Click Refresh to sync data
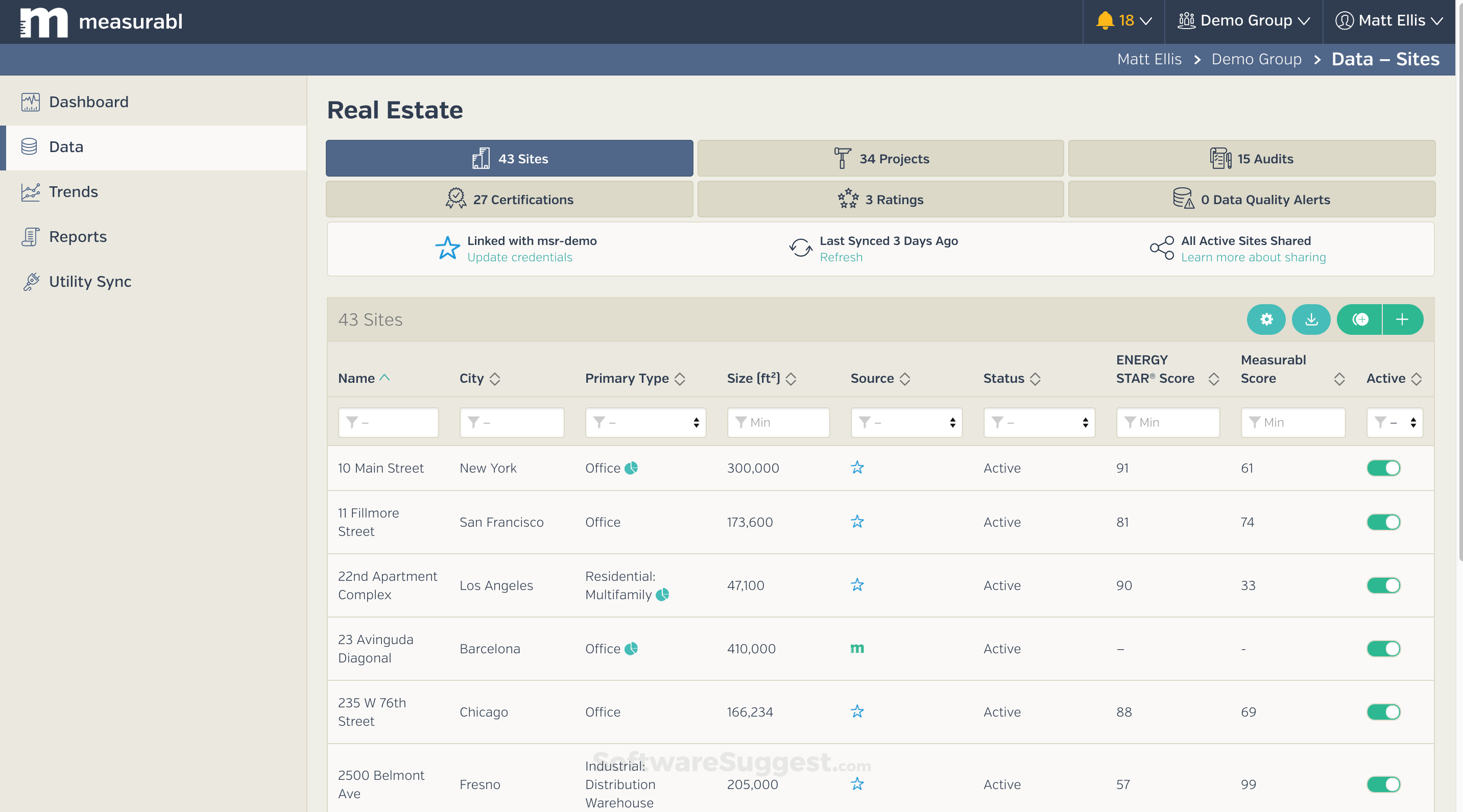The image size is (1463, 812). pyautogui.click(x=842, y=257)
